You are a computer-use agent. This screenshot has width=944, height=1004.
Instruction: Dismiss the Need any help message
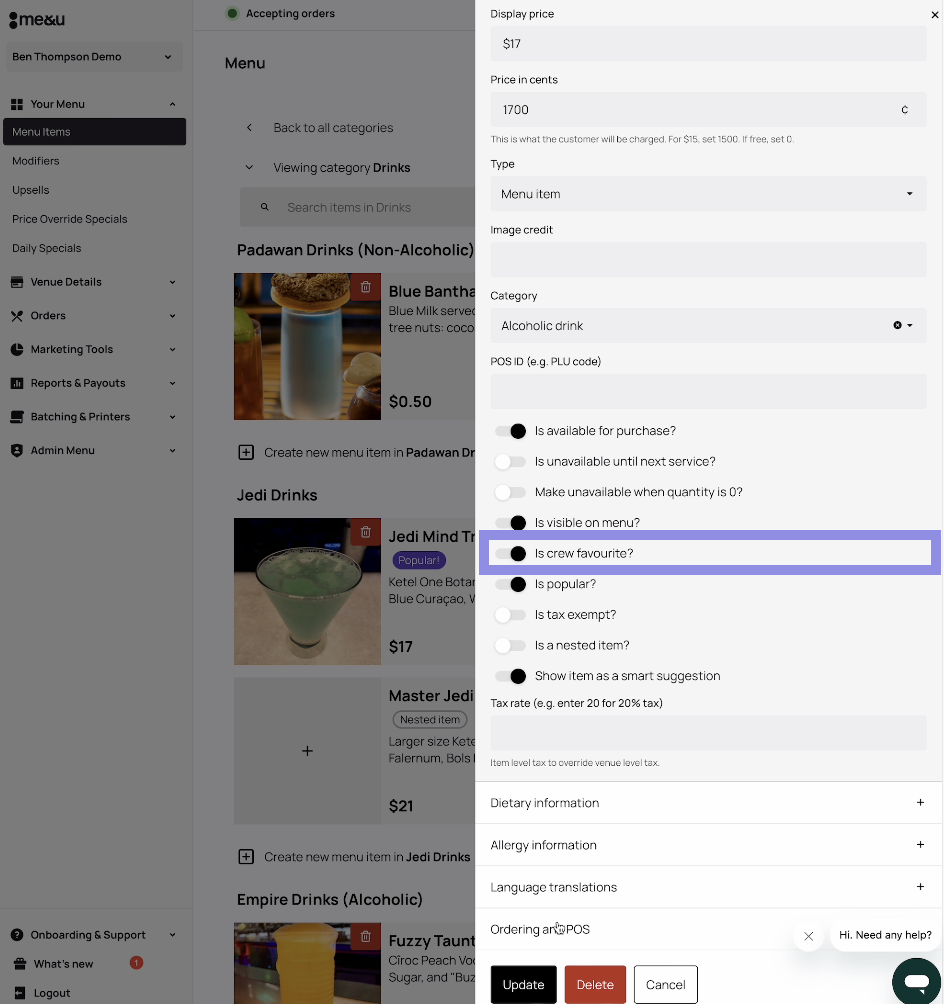808,936
